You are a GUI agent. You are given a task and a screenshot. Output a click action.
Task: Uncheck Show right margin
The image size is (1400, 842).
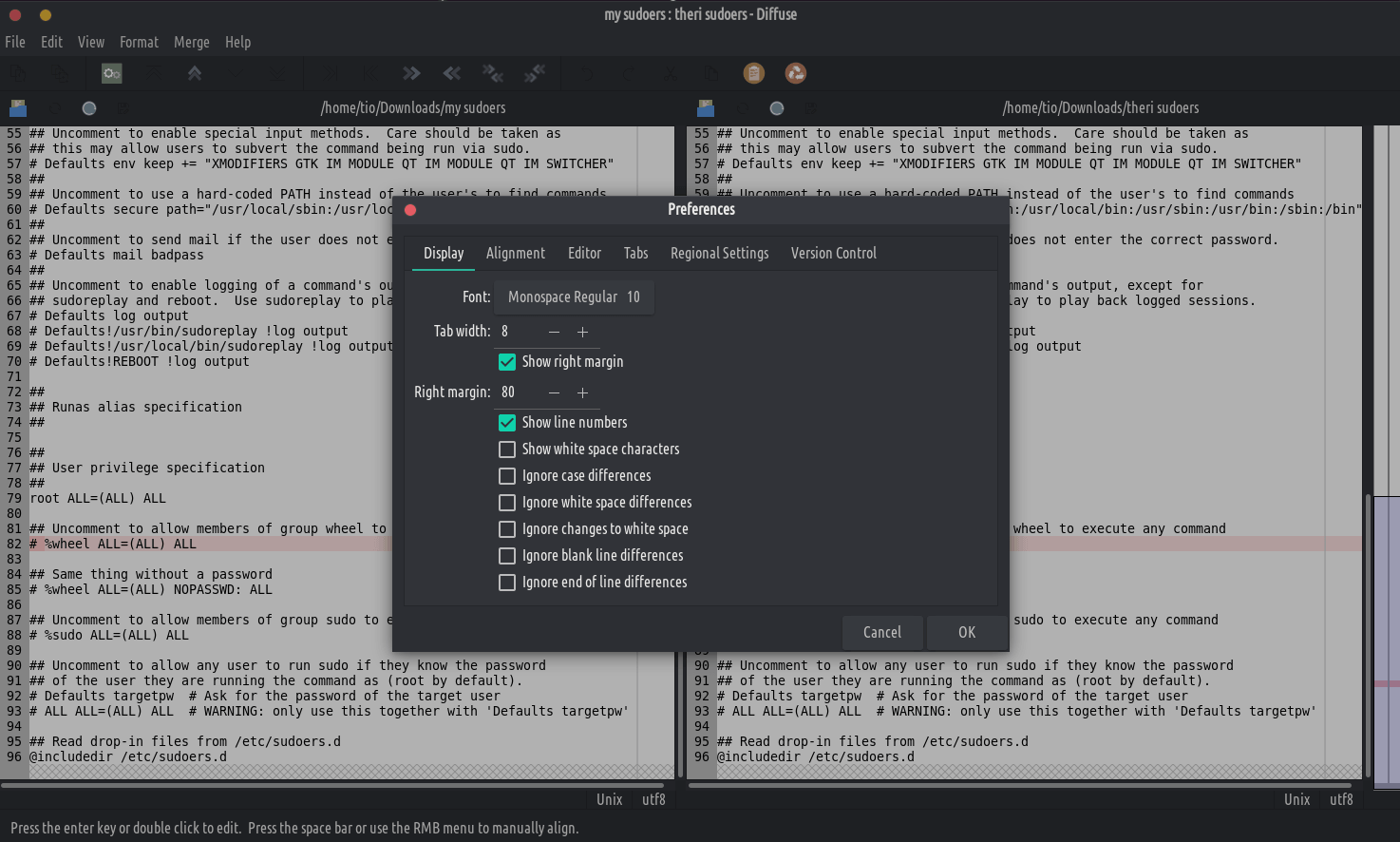click(x=507, y=362)
